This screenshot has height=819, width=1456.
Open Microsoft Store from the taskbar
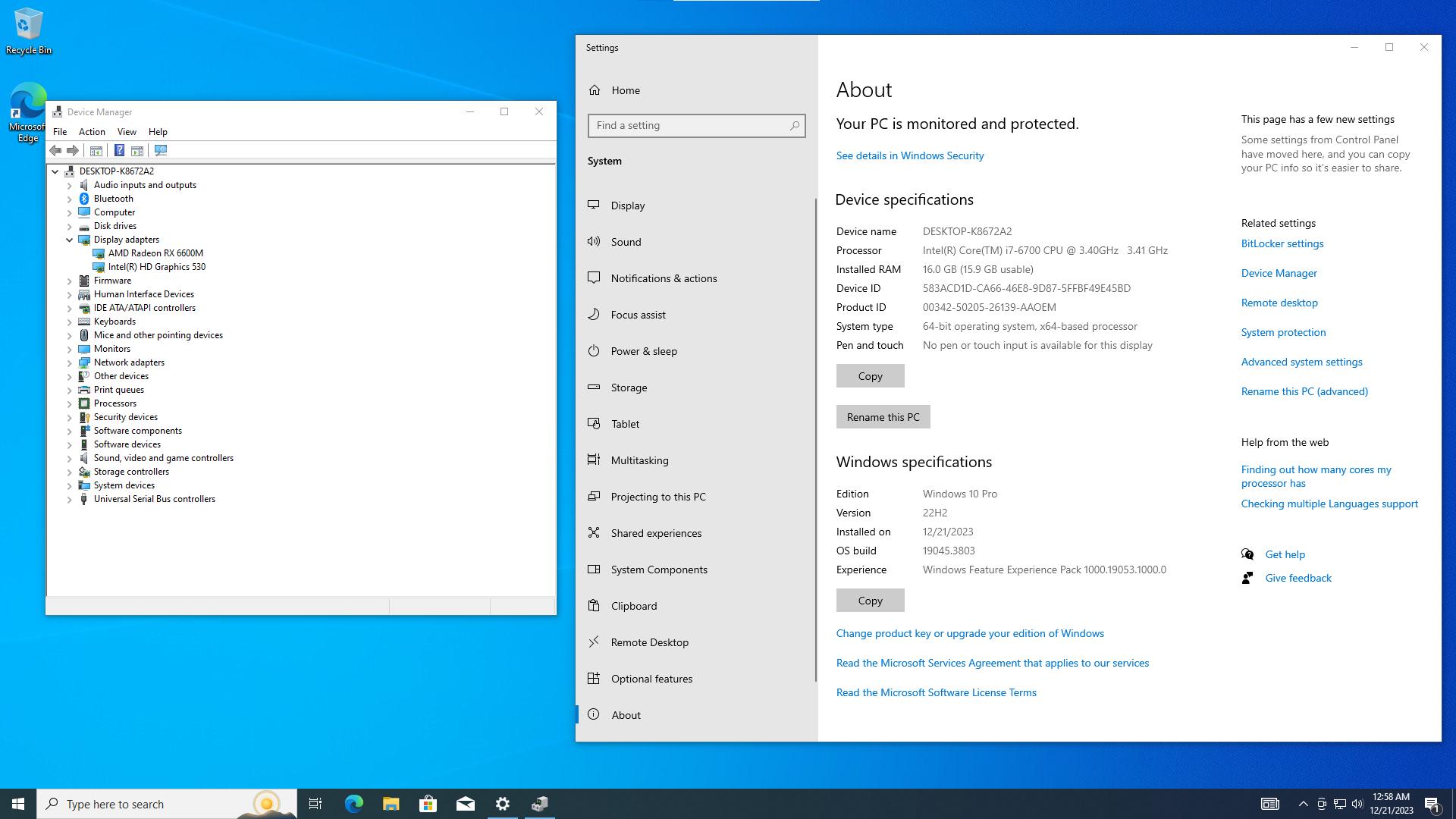coord(428,804)
